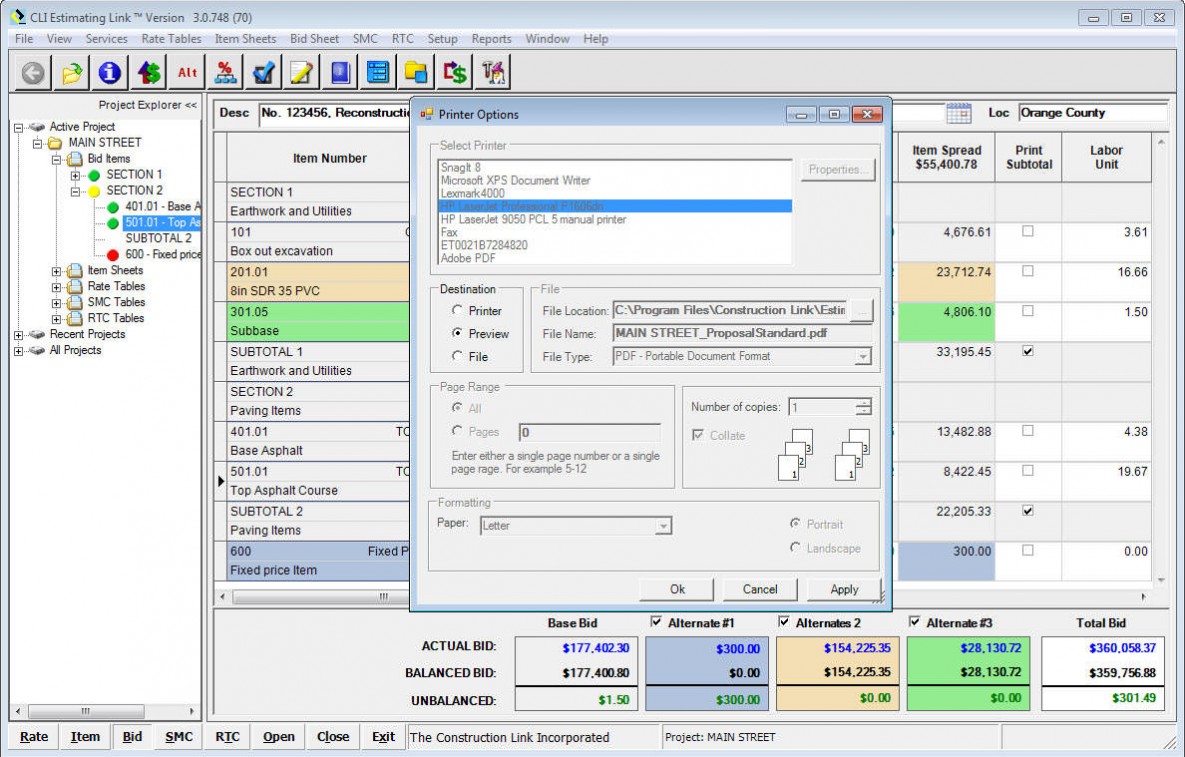Click the open folder toolbar icon
The width and height of the screenshot is (1185, 757).
click(x=71, y=73)
